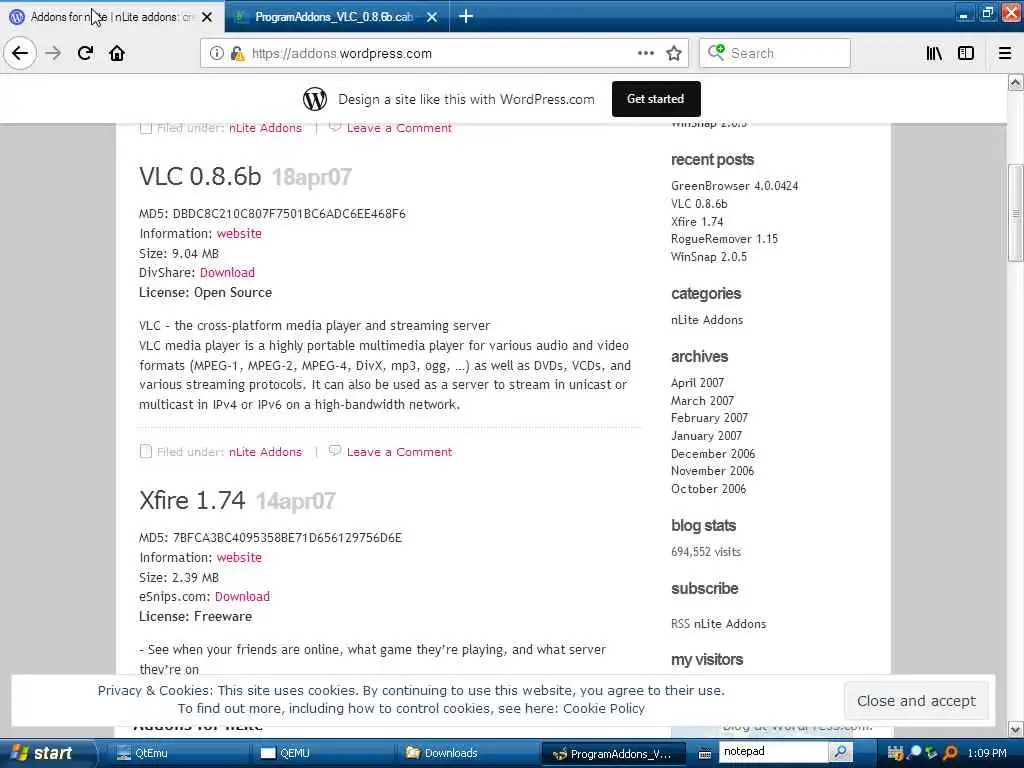Open April 2007 archive

(697, 383)
